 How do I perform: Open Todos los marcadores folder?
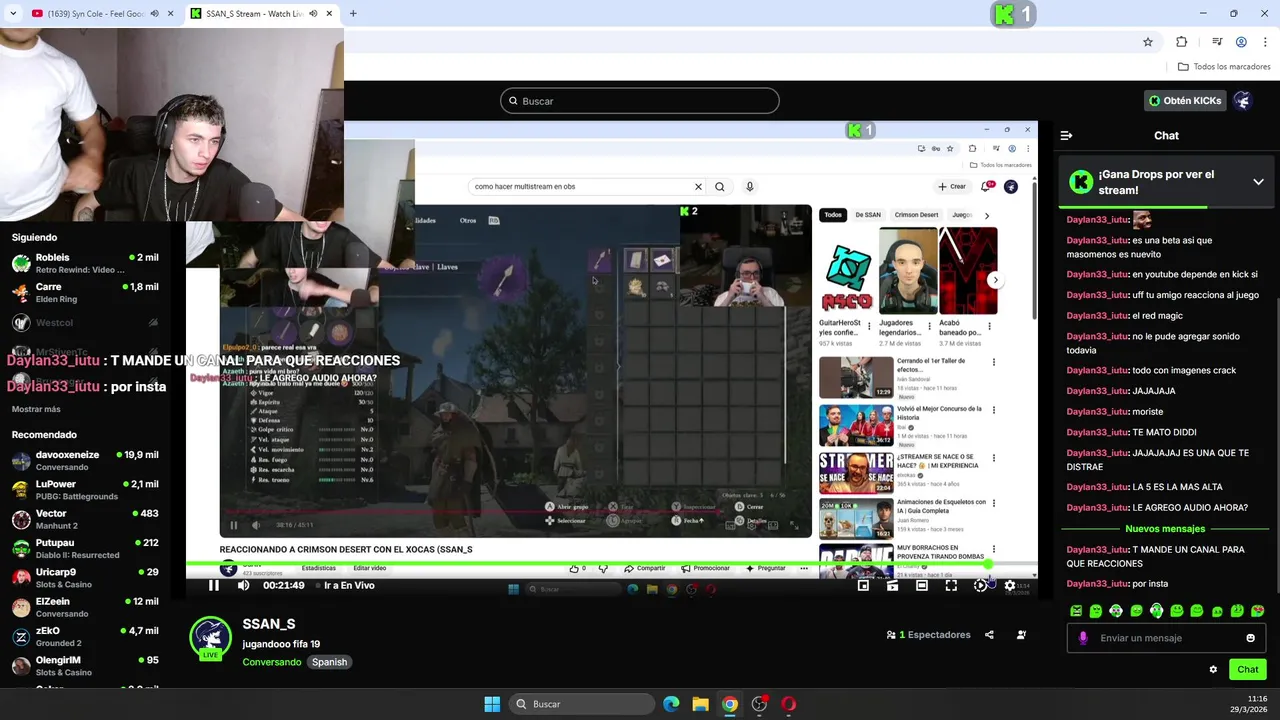[1224, 67]
